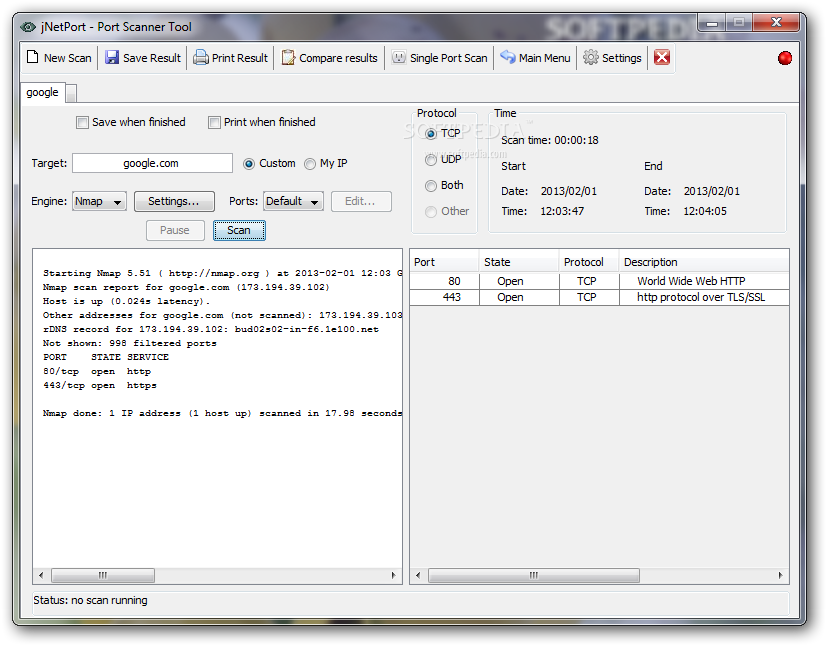
Task: Click the results table horizontal scrollbar thumb
Action: pyautogui.click(x=534, y=575)
